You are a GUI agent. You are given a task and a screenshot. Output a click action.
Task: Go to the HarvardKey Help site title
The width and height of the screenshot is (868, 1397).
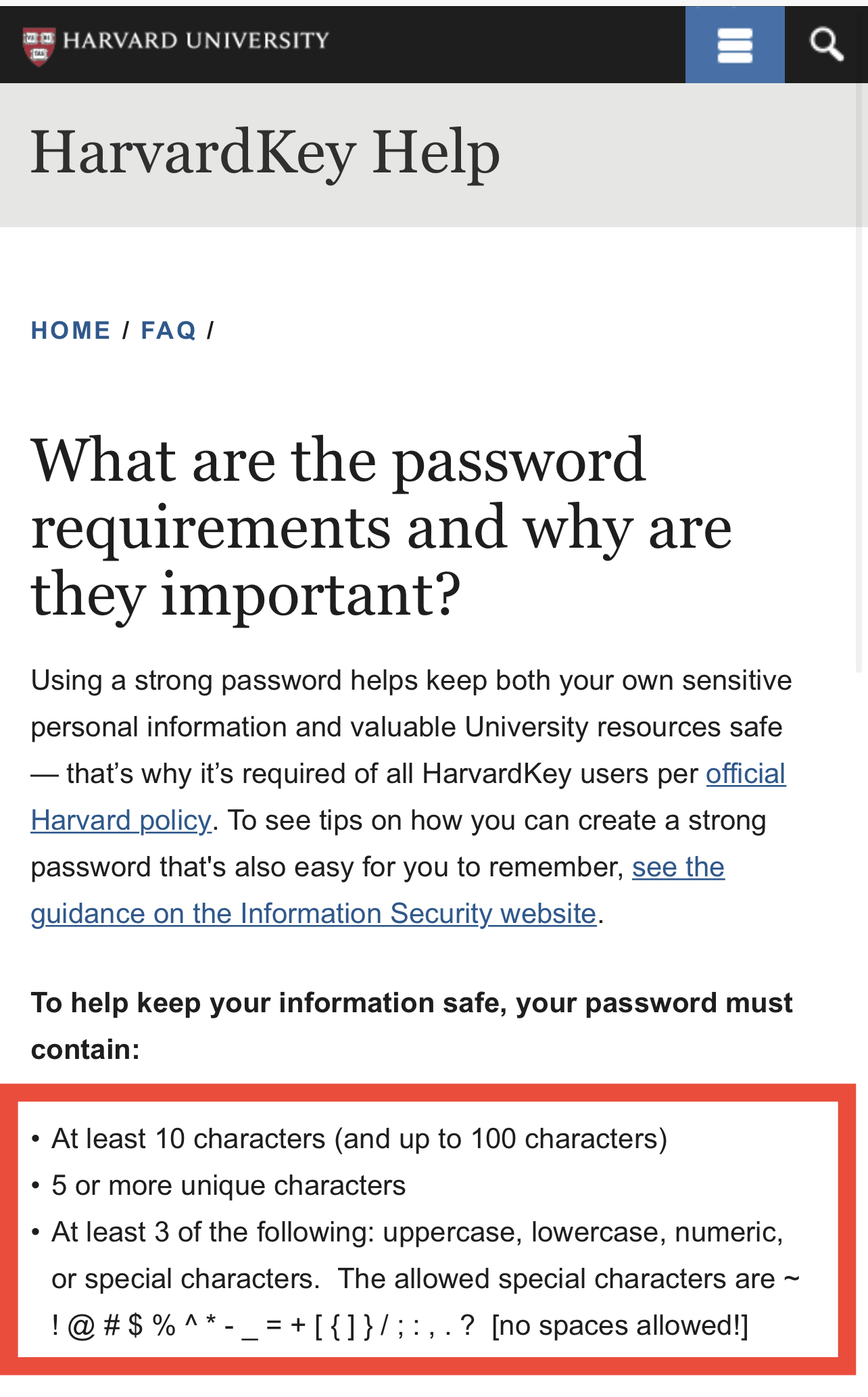click(x=265, y=153)
